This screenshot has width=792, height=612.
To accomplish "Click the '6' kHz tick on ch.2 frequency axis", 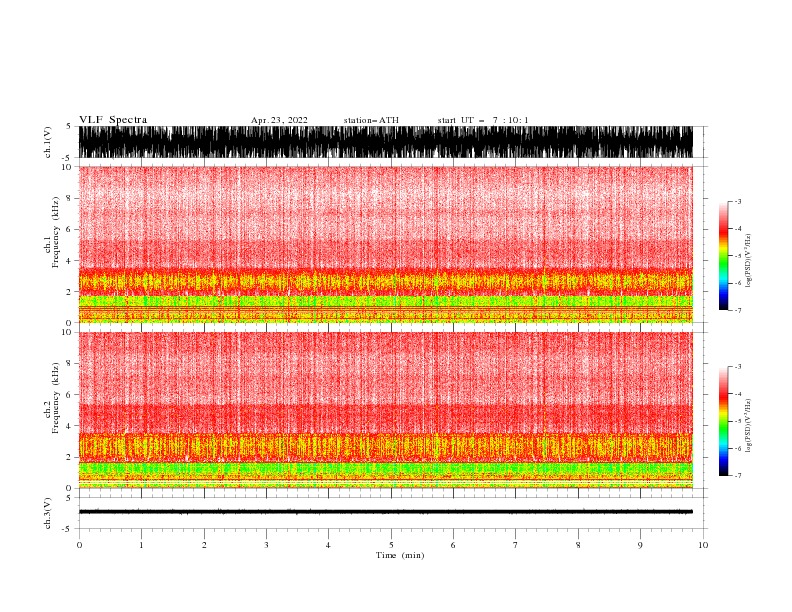I will pos(70,395).
